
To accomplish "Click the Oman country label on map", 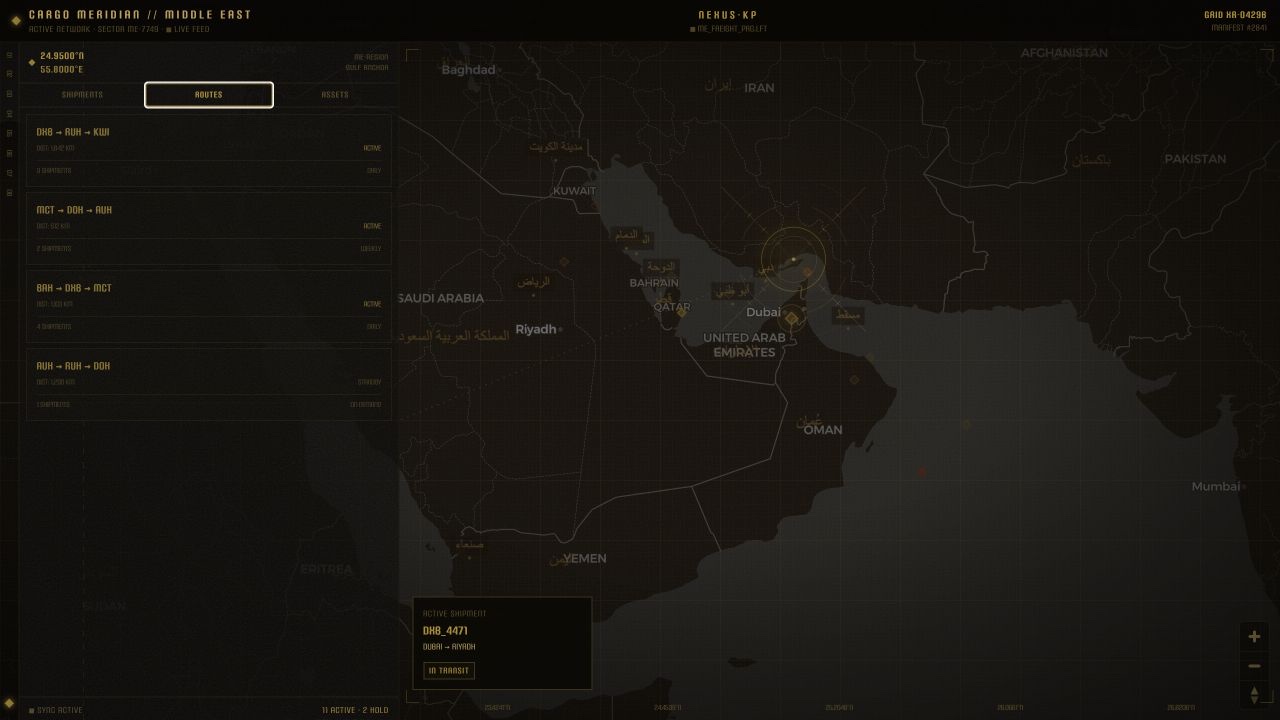I will [x=823, y=430].
